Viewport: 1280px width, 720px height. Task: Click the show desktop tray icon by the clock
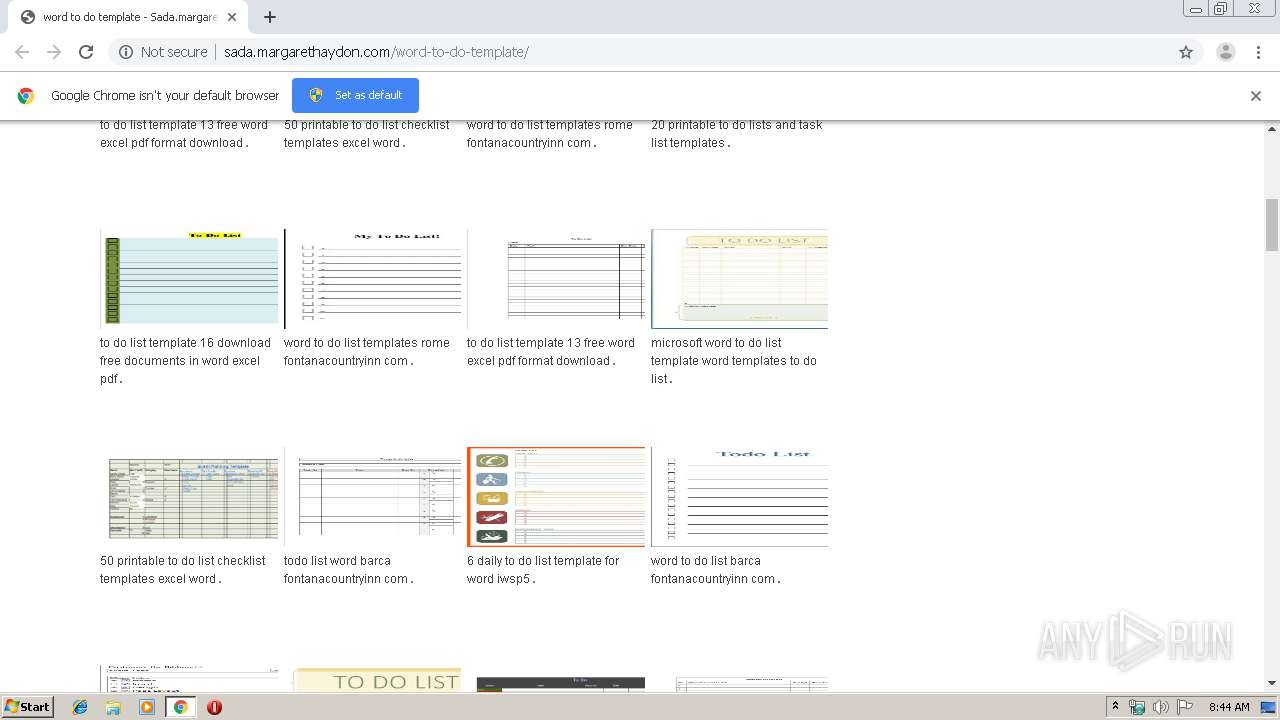[x=1269, y=707]
